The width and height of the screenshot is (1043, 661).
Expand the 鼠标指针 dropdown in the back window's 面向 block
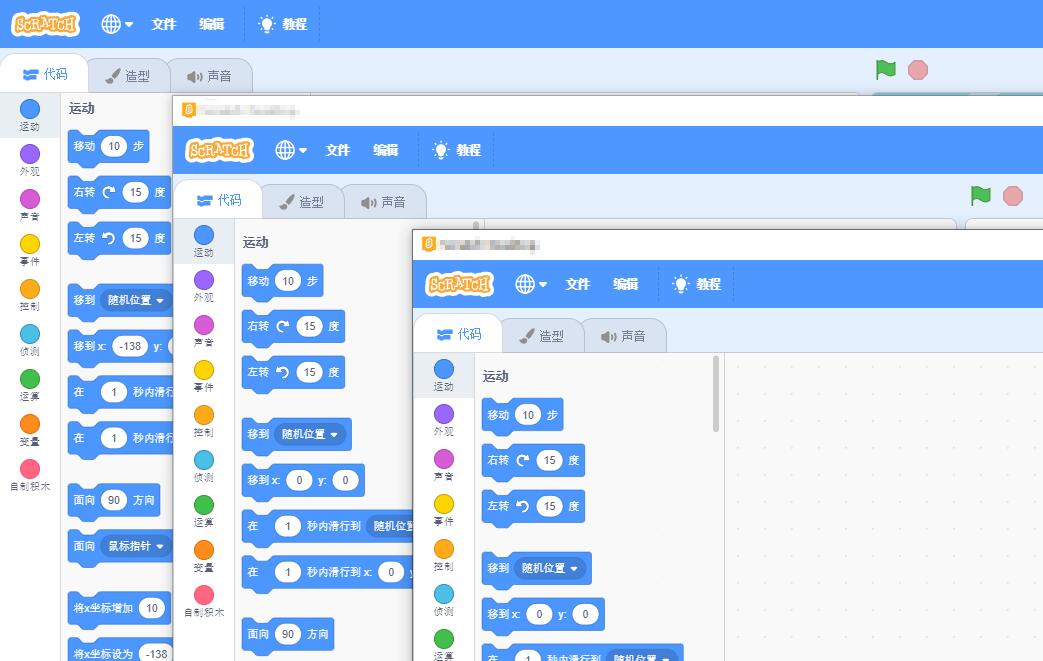tap(136, 546)
